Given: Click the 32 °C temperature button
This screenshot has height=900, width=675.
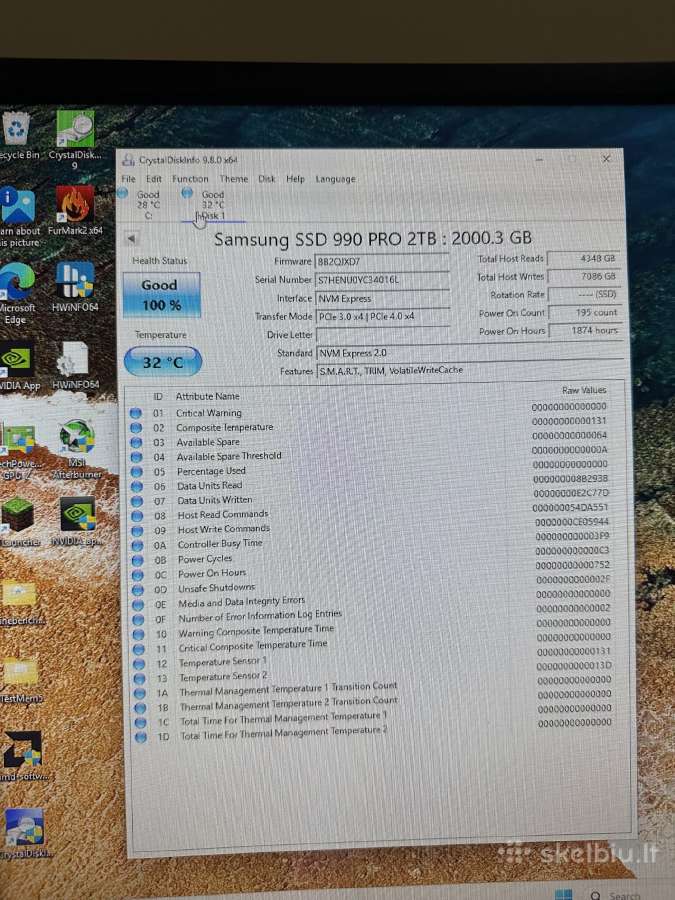Looking at the screenshot, I should point(163,362).
